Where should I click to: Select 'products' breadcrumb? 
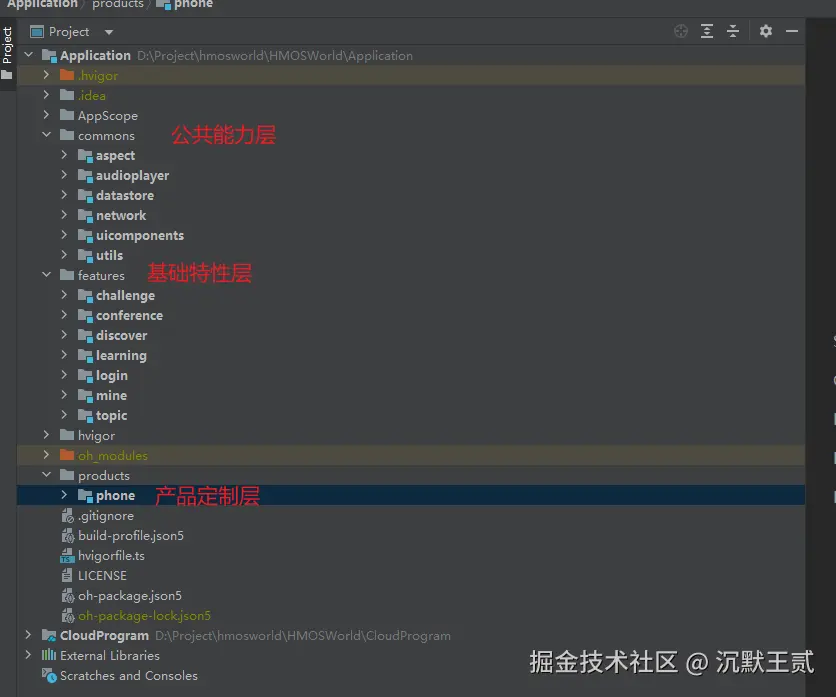pos(118,4)
